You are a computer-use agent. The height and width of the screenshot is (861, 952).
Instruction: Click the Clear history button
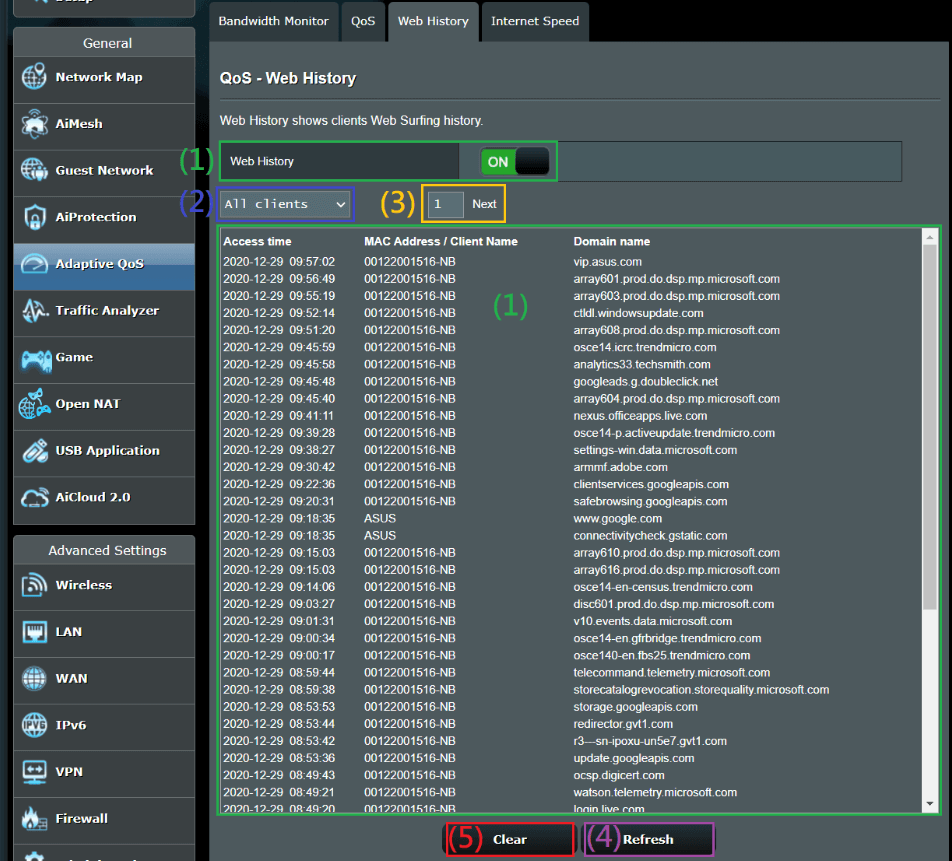pos(510,839)
